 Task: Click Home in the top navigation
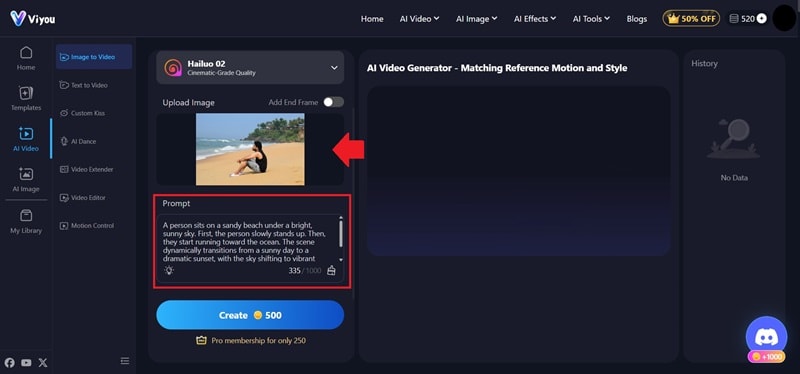(x=372, y=19)
